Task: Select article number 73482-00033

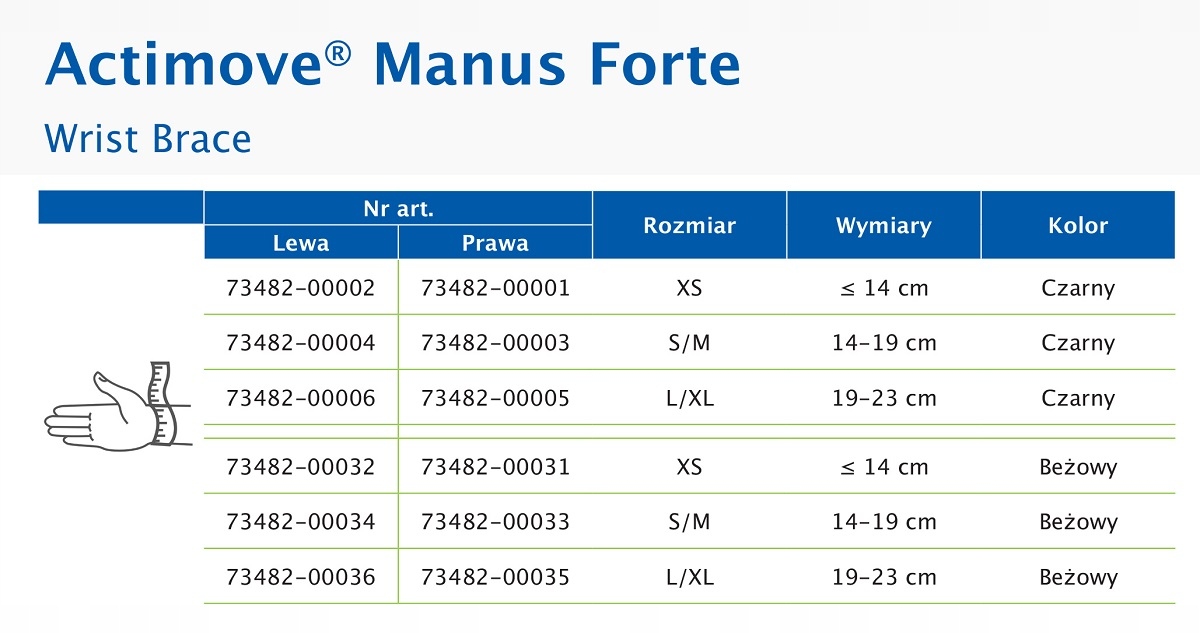Action: click(x=495, y=522)
